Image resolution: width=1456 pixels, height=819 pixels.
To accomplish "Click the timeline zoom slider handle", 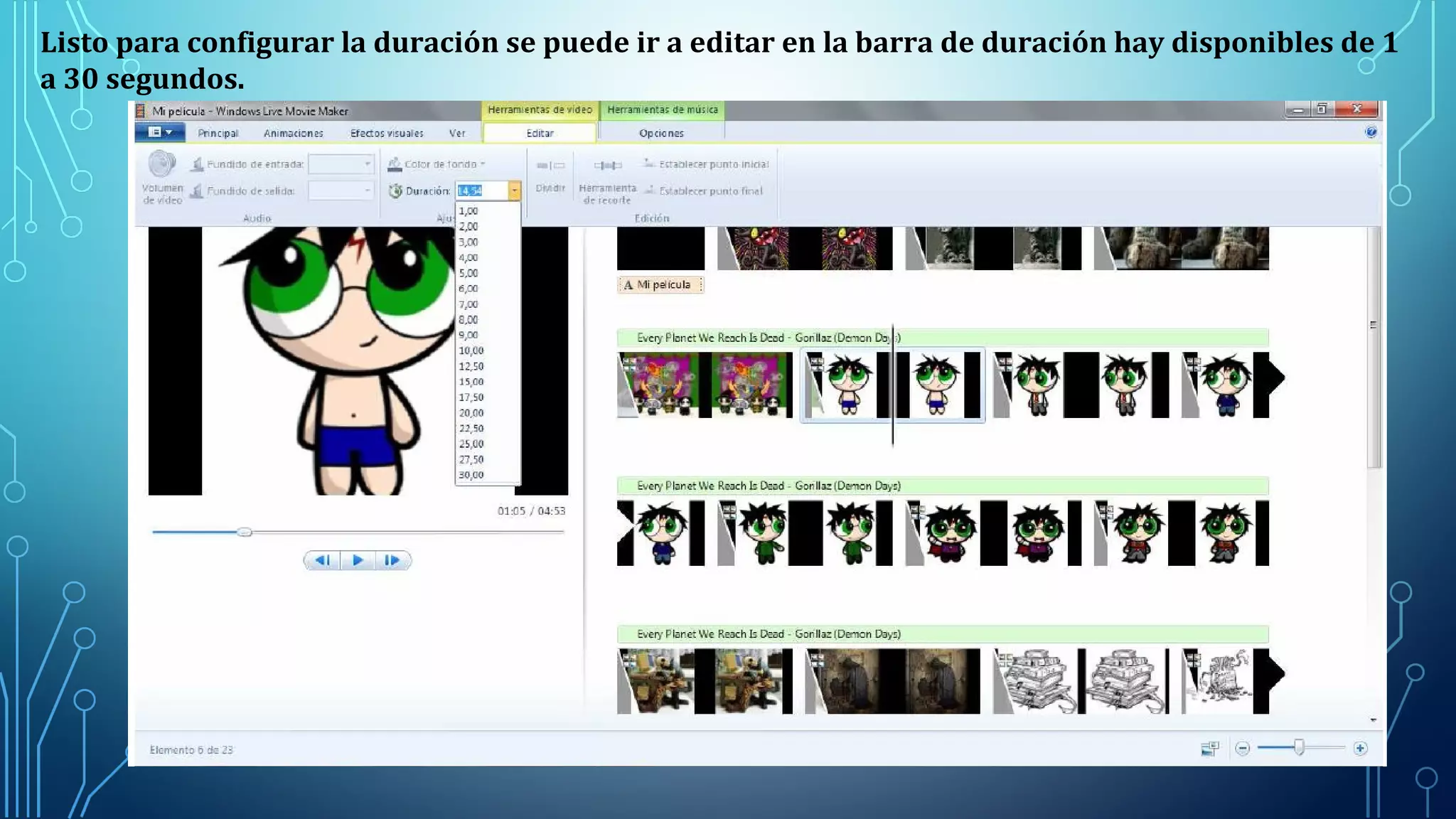I will click(x=1299, y=748).
